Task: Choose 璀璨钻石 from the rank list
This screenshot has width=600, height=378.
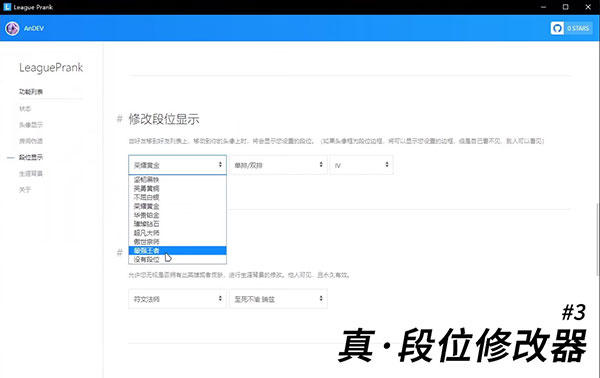Action: coord(178,224)
